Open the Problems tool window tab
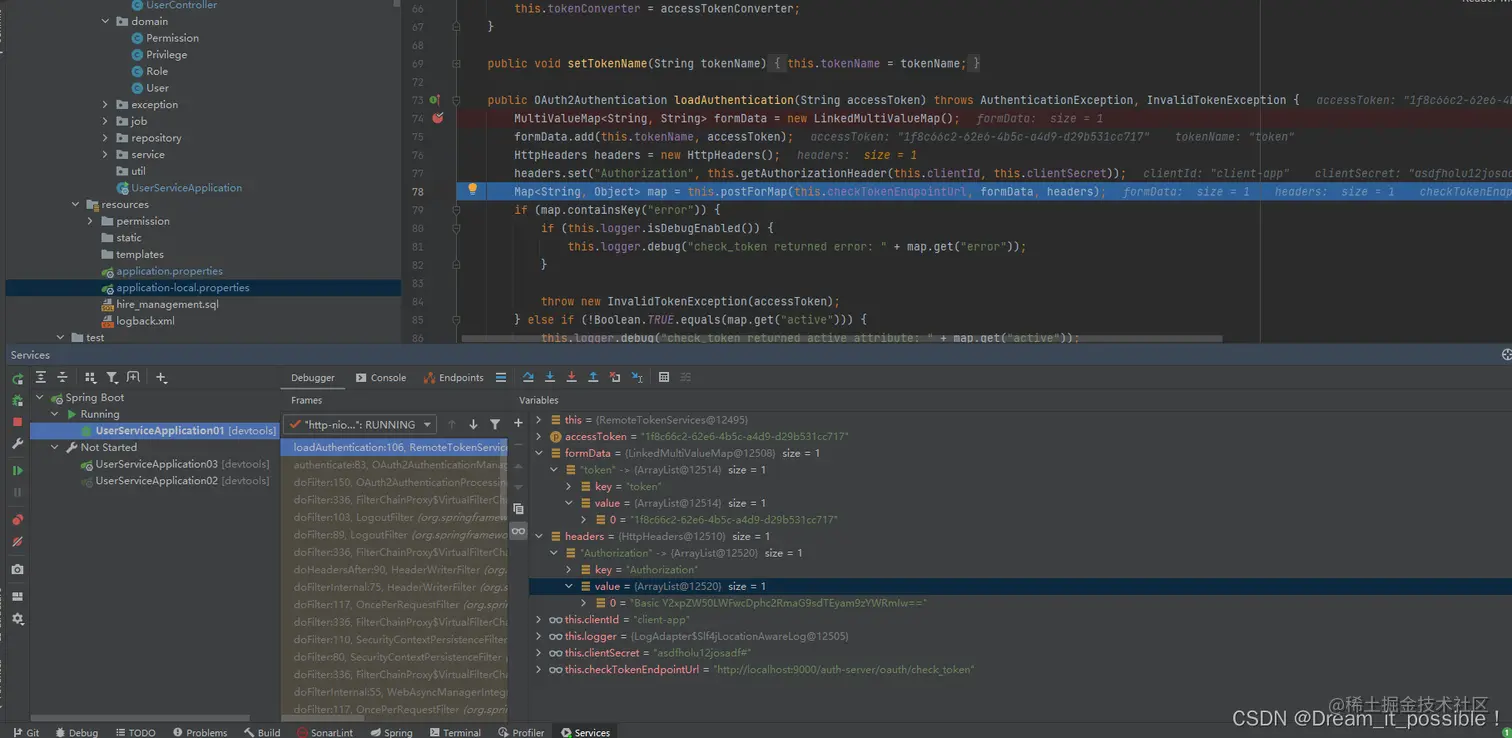1512x738 pixels. [x=200, y=732]
